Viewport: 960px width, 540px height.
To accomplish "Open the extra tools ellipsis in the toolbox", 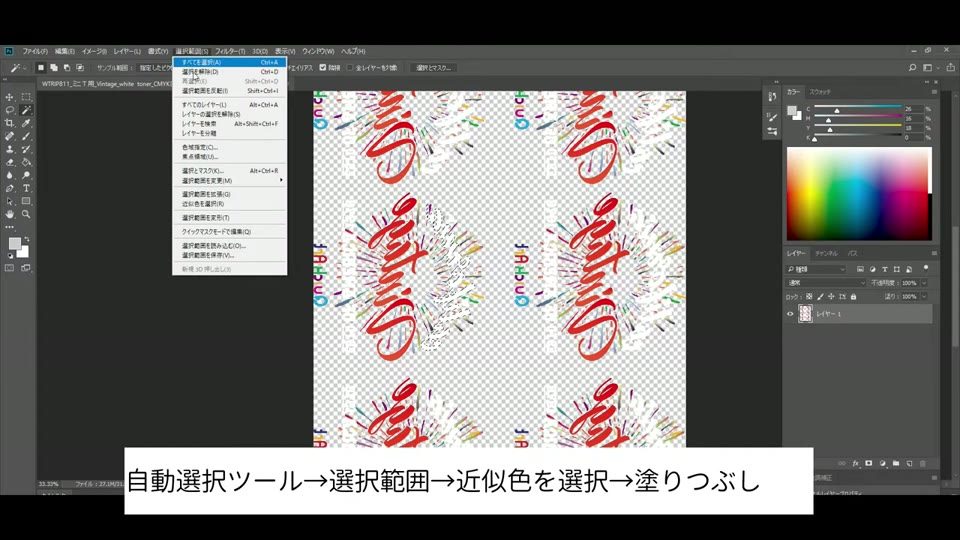I will click(x=9, y=227).
